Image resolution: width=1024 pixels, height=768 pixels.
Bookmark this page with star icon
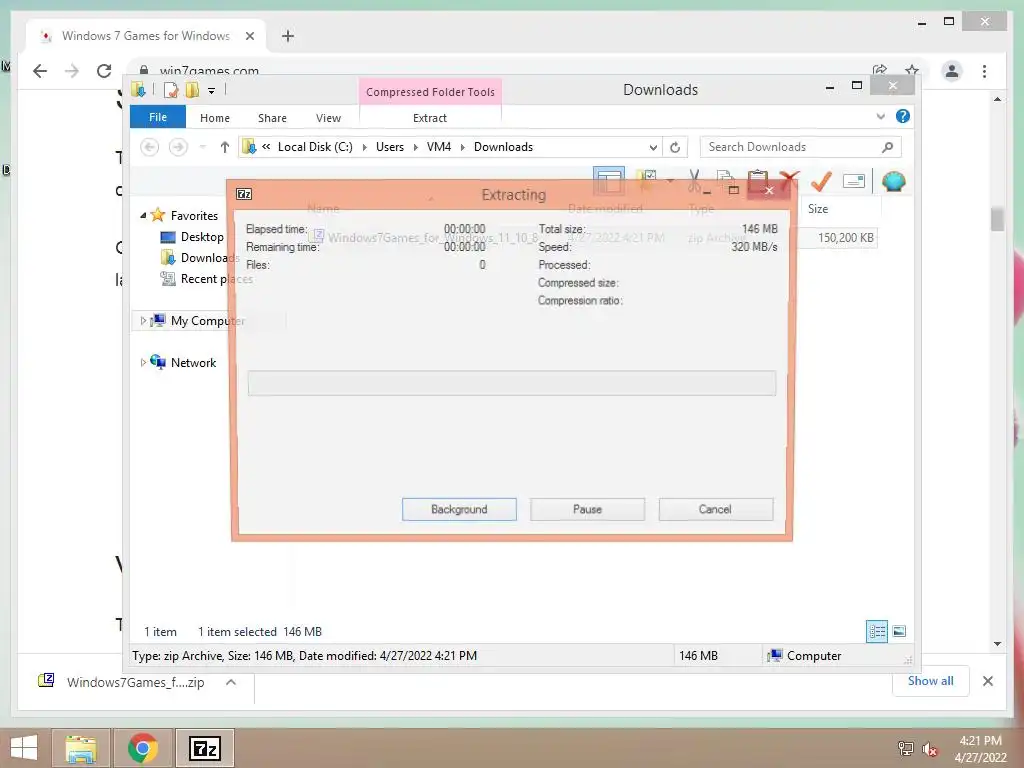click(x=912, y=70)
